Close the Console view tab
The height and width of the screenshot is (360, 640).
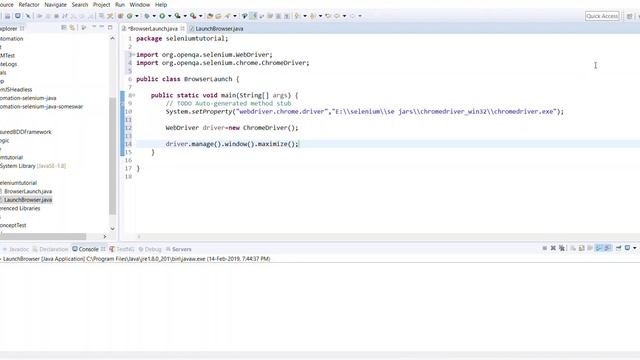(103, 249)
